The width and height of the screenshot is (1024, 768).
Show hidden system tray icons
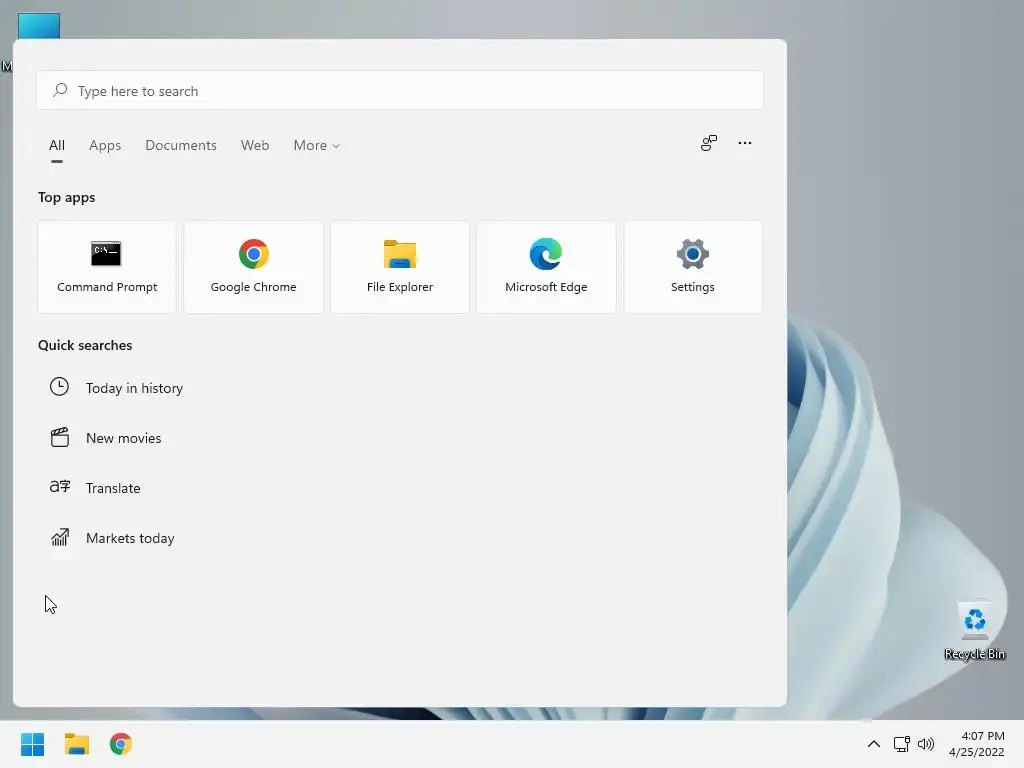(x=874, y=744)
